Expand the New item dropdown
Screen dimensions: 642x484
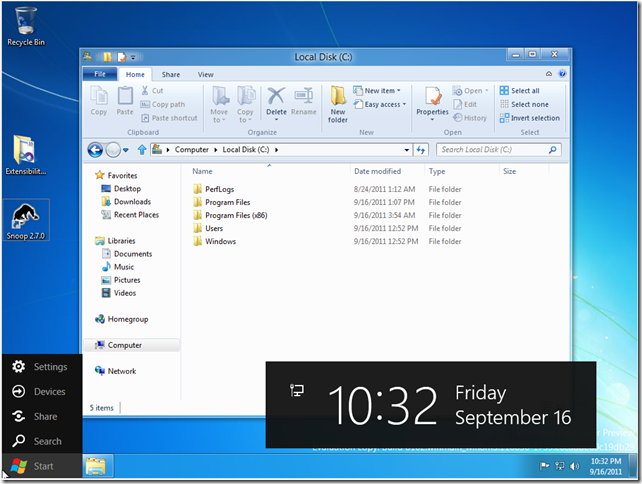(x=382, y=91)
